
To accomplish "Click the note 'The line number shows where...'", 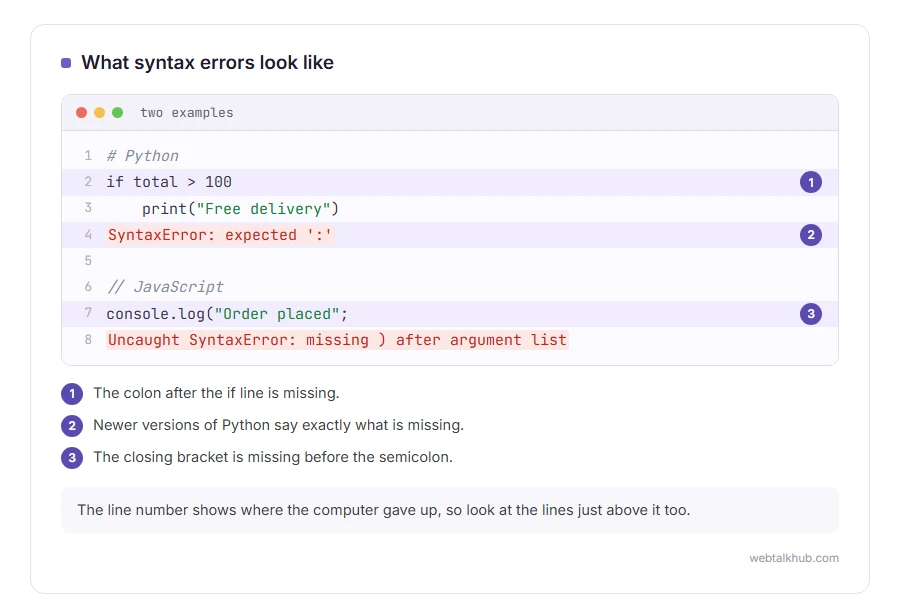I will [449, 510].
